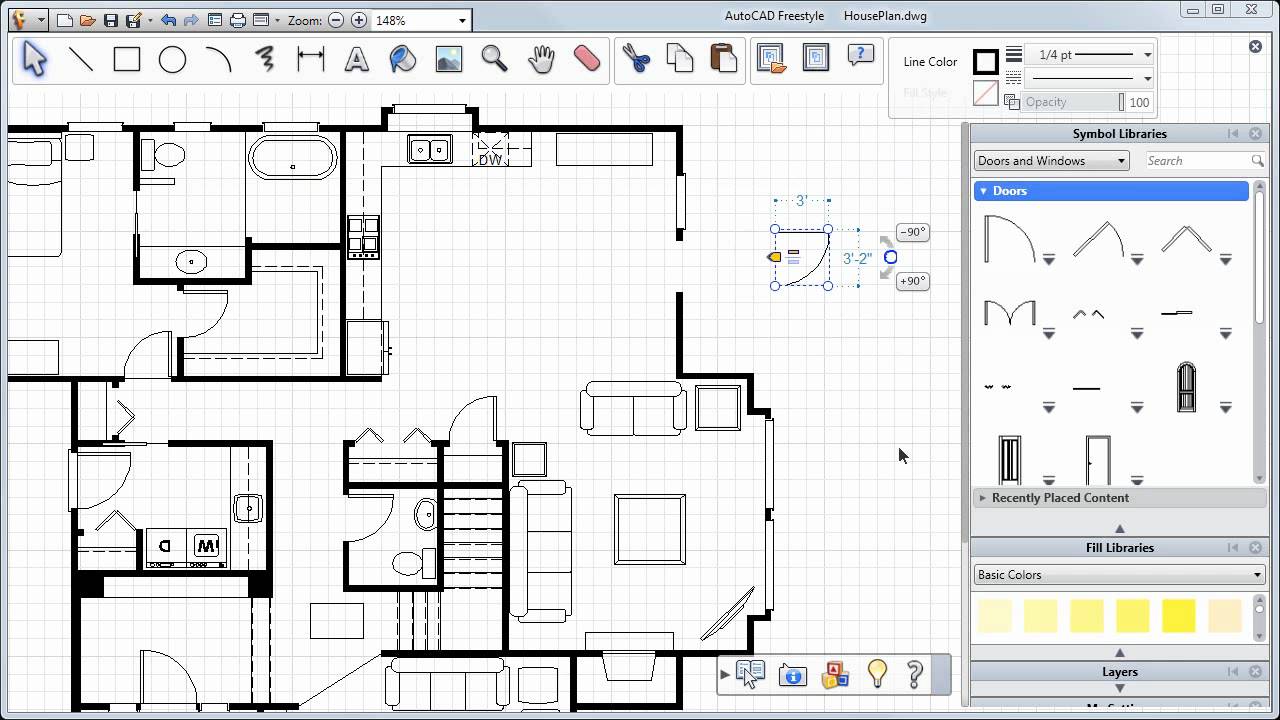Choose the Dimension tool

(x=310, y=59)
